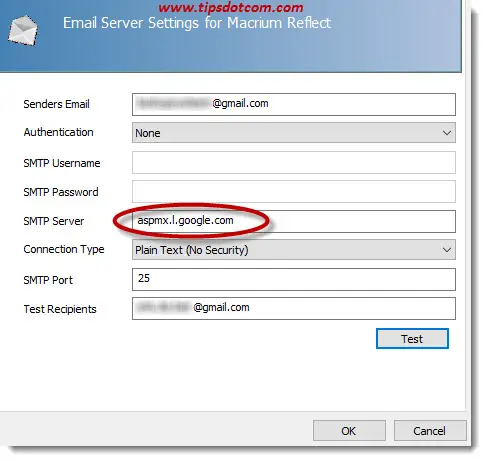Focus the Test Recipients field
Viewport: 486px width, 461px height.
coord(294,308)
